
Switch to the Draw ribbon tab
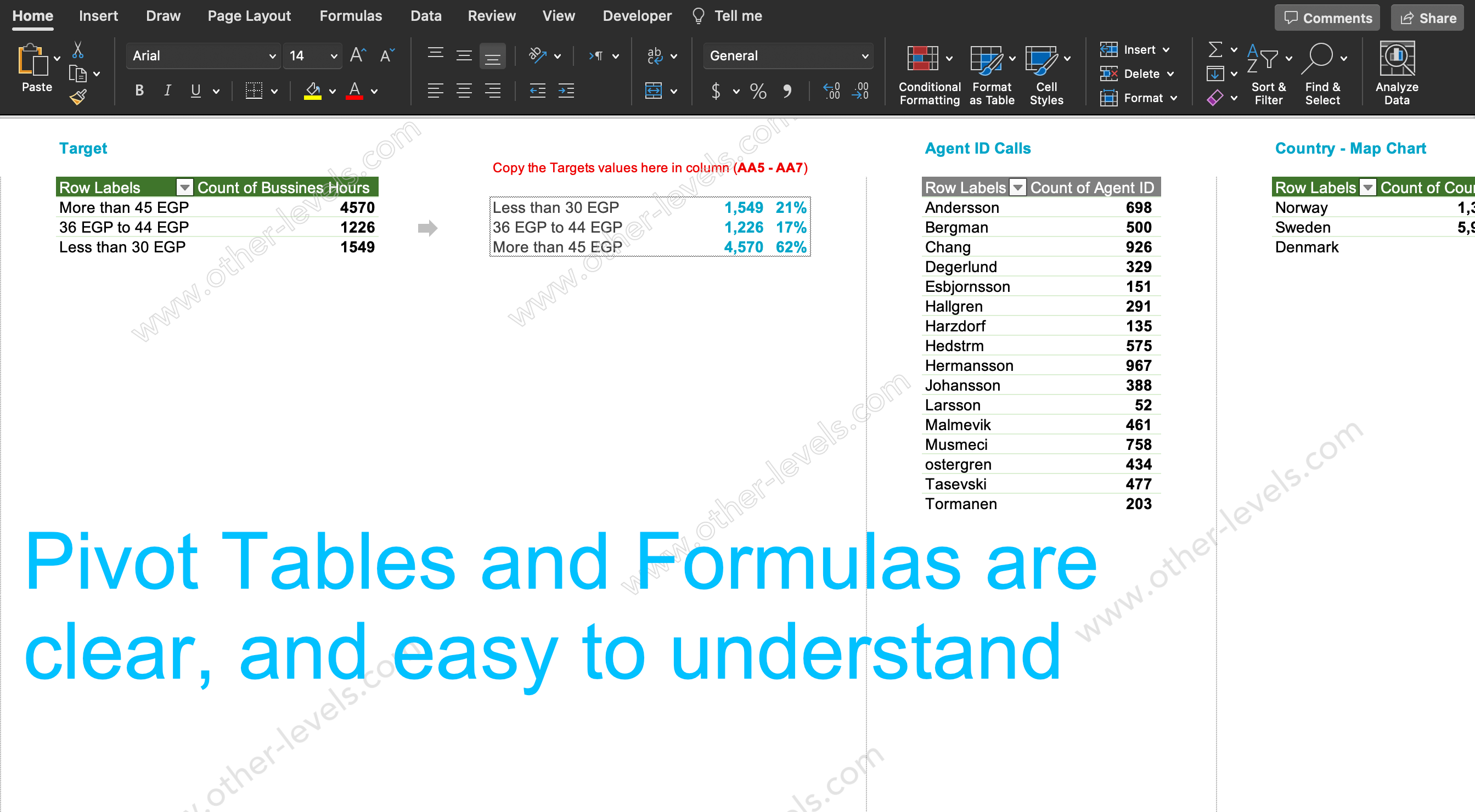point(163,16)
